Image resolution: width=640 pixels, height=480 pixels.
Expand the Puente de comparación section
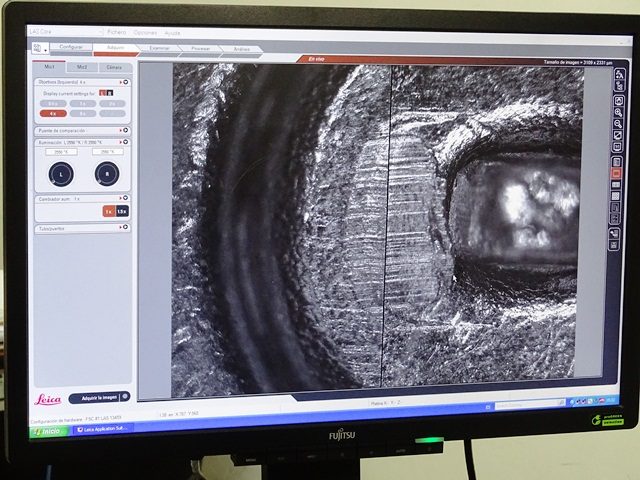124,130
